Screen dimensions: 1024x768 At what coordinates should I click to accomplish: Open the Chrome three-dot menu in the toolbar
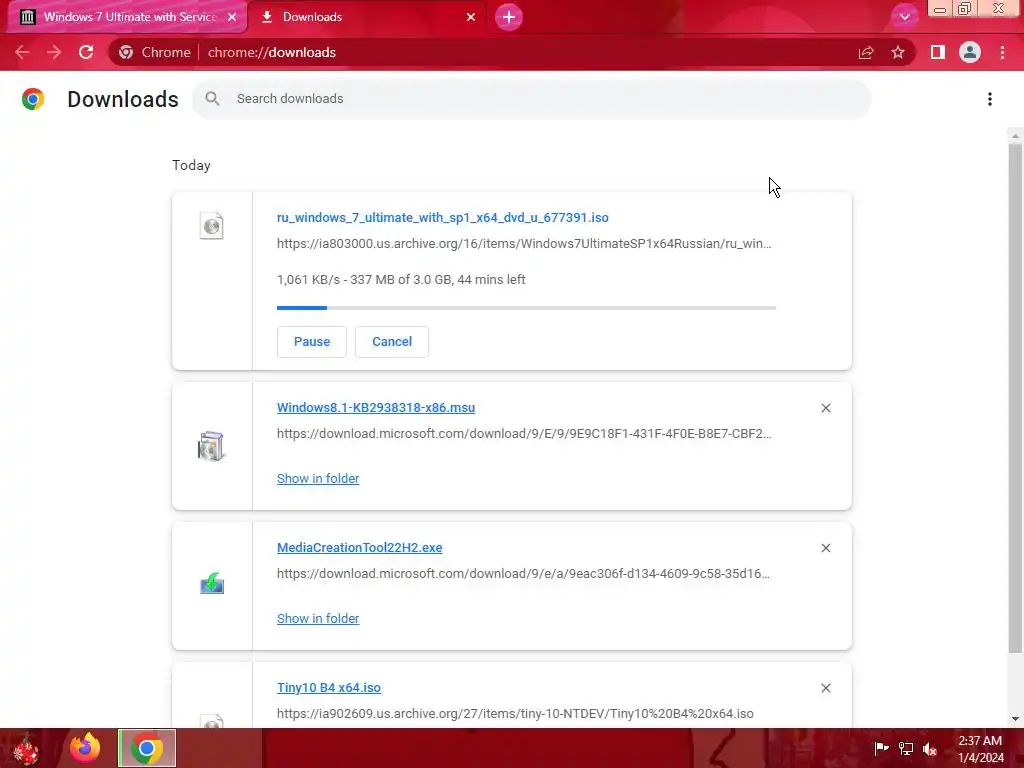[1002, 52]
